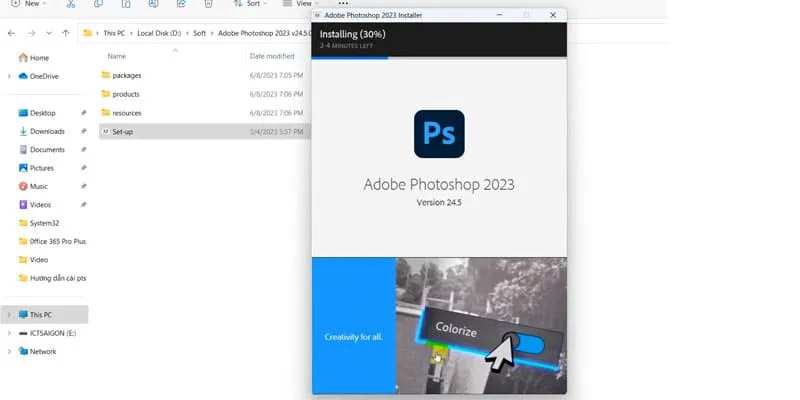
Task: Go back with the Explorer back arrow
Action: click(x=11, y=33)
